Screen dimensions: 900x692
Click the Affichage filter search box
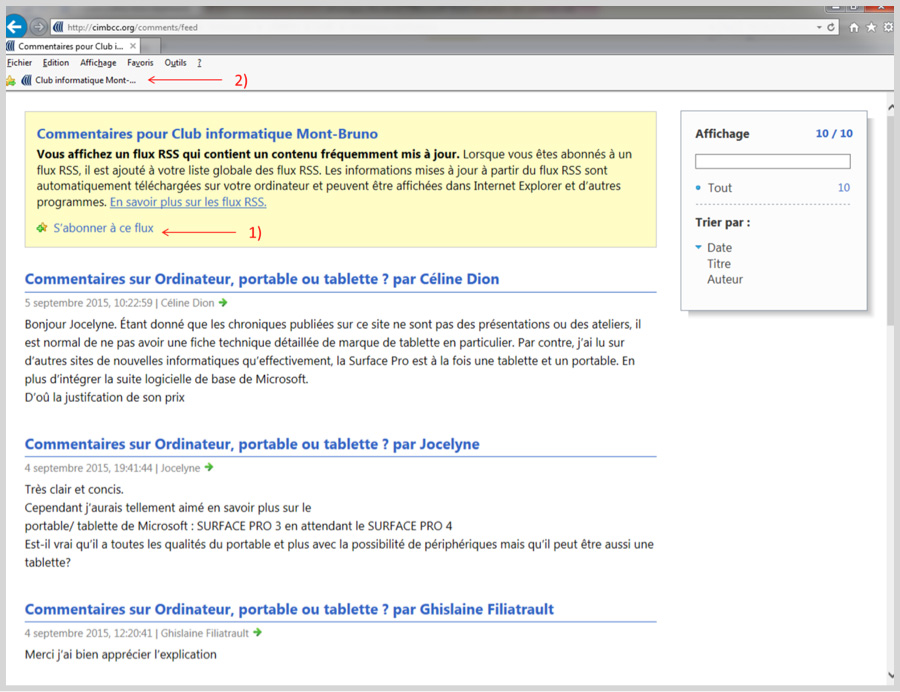point(772,161)
